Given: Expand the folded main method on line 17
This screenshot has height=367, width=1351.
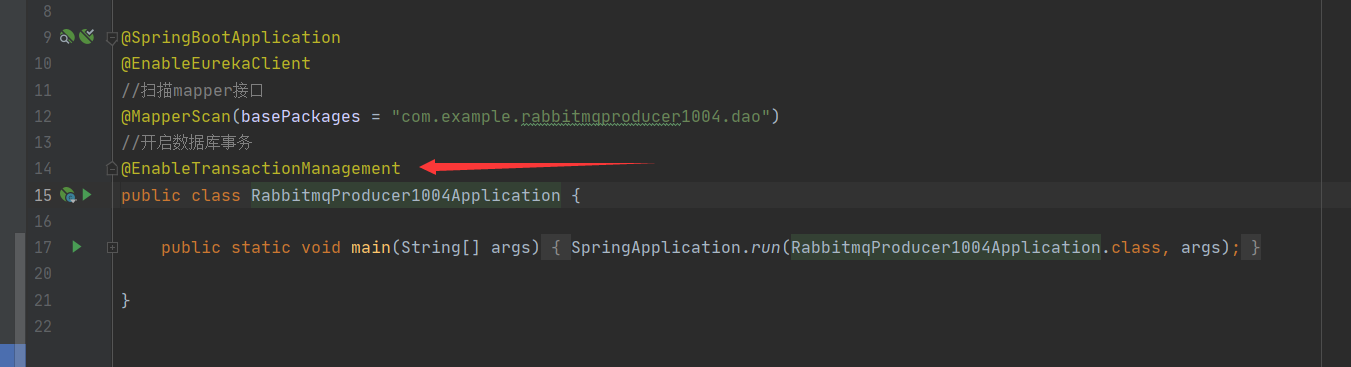Looking at the screenshot, I should 112,247.
